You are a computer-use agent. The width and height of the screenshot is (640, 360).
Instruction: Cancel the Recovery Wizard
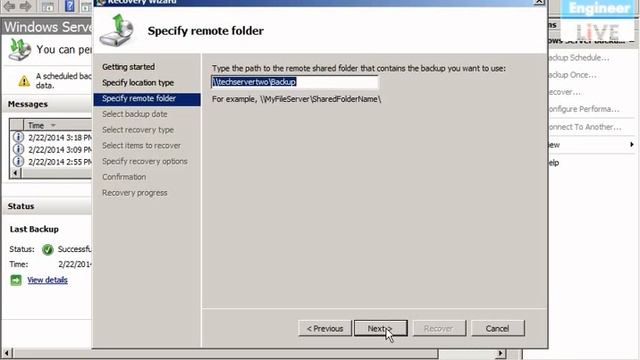tap(498, 328)
